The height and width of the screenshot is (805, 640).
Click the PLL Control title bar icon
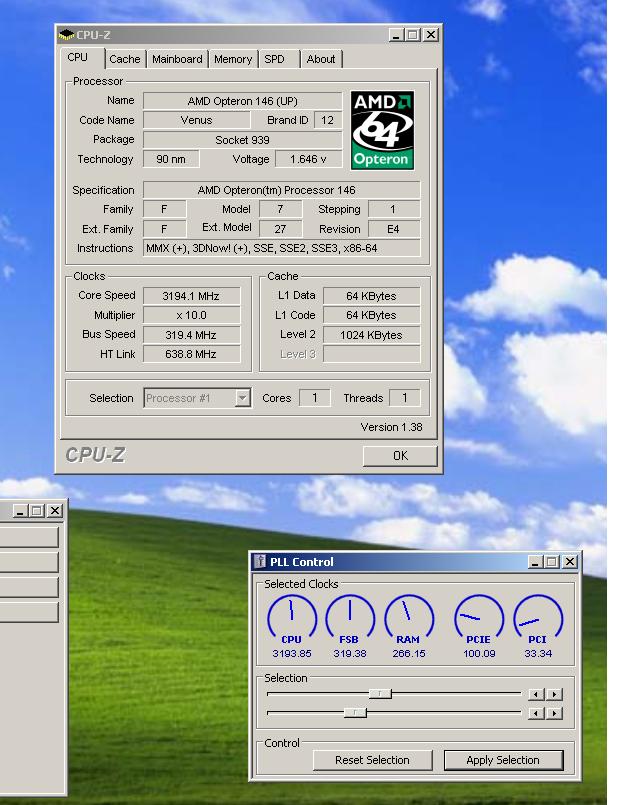pyautogui.click(x=260, y=562)
